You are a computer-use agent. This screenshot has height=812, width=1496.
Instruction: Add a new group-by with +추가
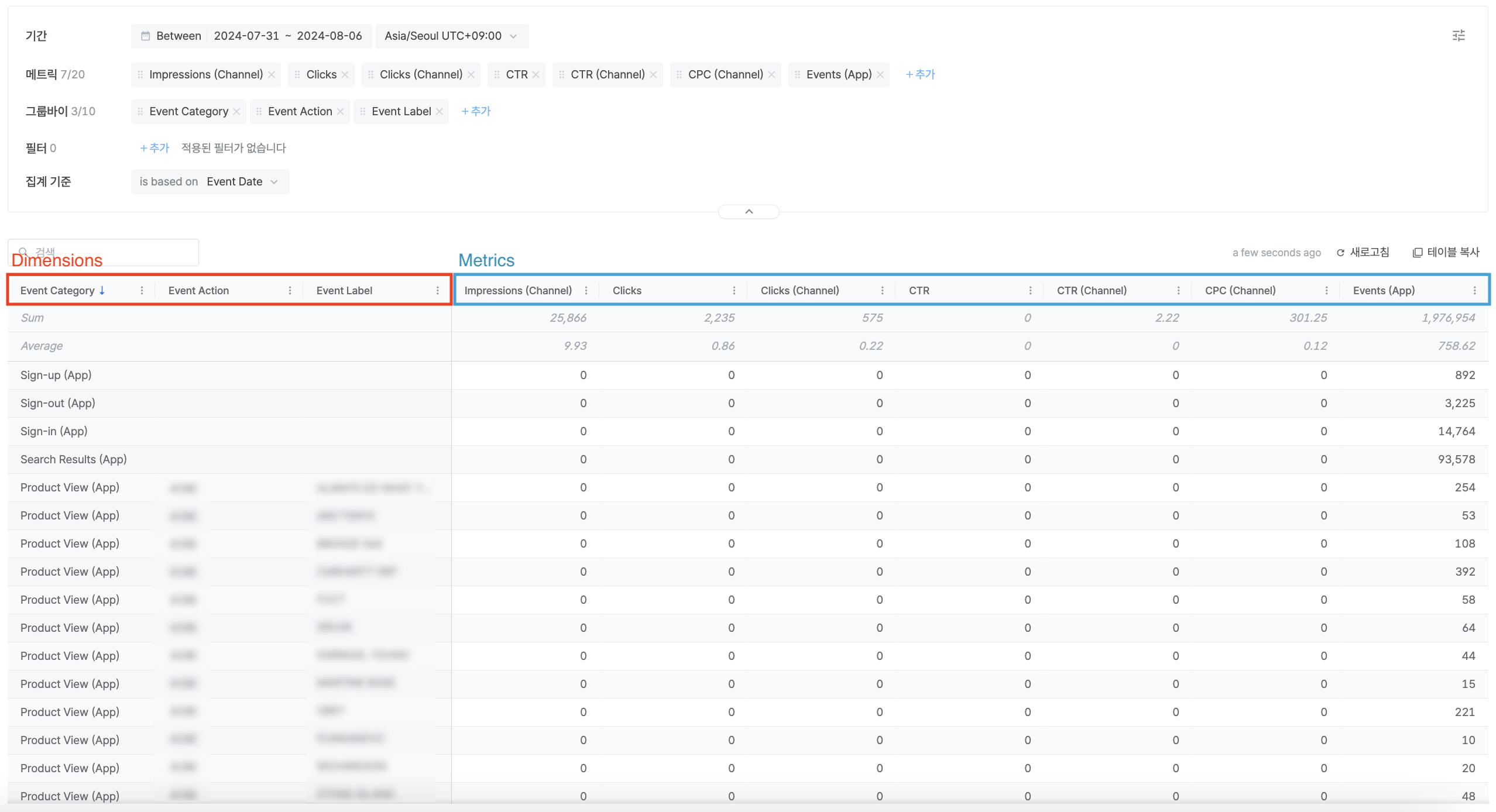(x=476, y=112)
